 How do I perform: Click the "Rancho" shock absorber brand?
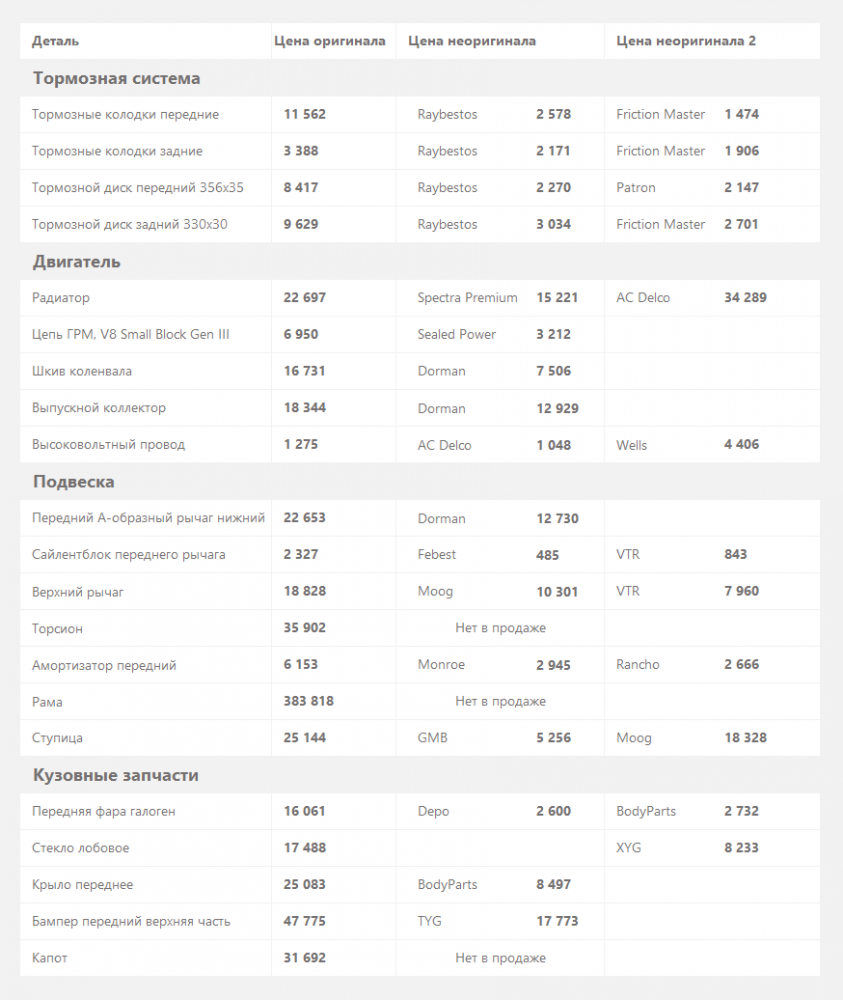pos(638,665)
